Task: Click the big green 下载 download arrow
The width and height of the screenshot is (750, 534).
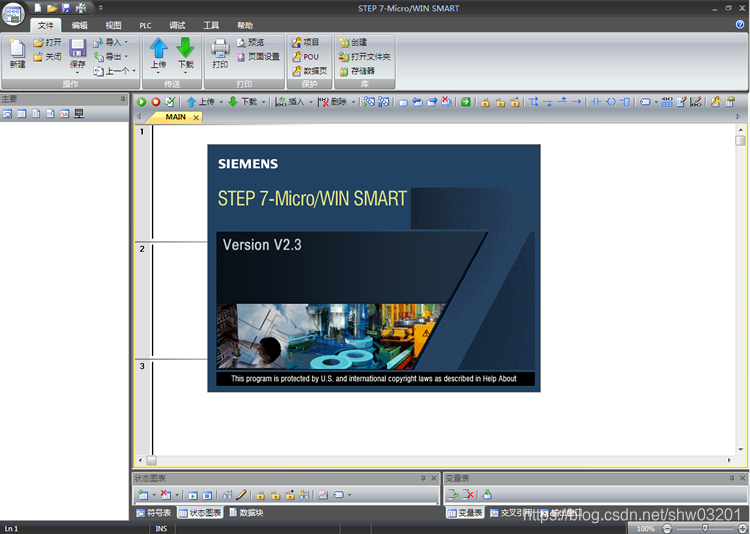Action: click(x=186, y=49)
